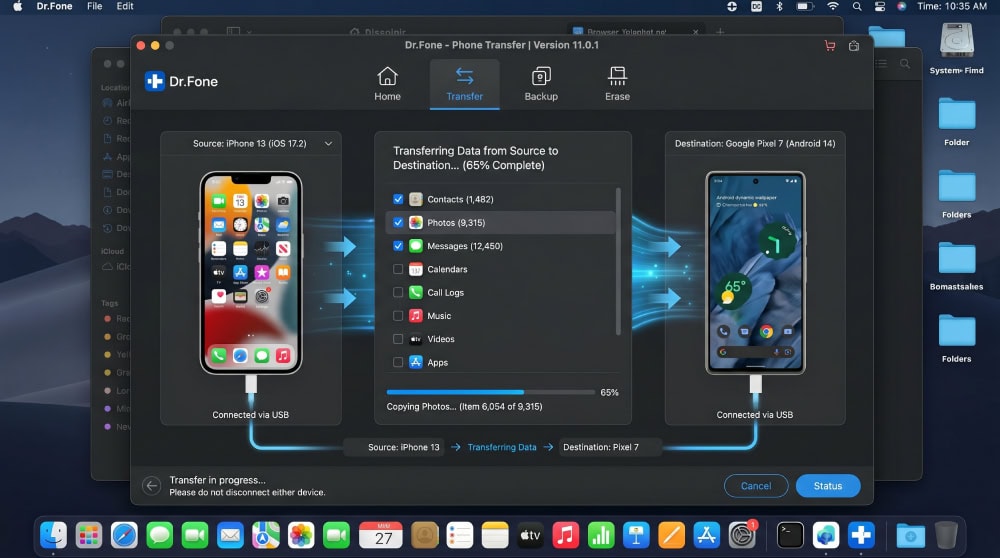
Task: Click the Dr.Fone logo
Action: [181, 81]
